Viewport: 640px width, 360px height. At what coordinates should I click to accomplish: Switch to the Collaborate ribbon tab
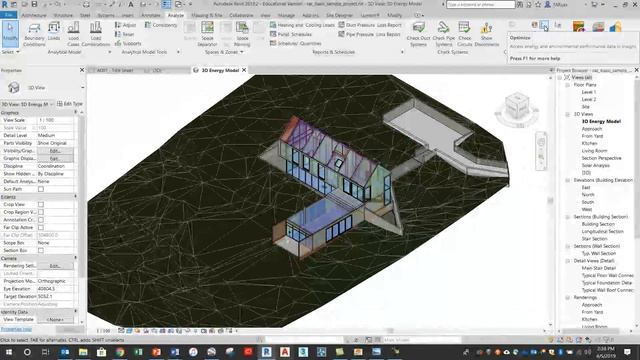[241, 15]
